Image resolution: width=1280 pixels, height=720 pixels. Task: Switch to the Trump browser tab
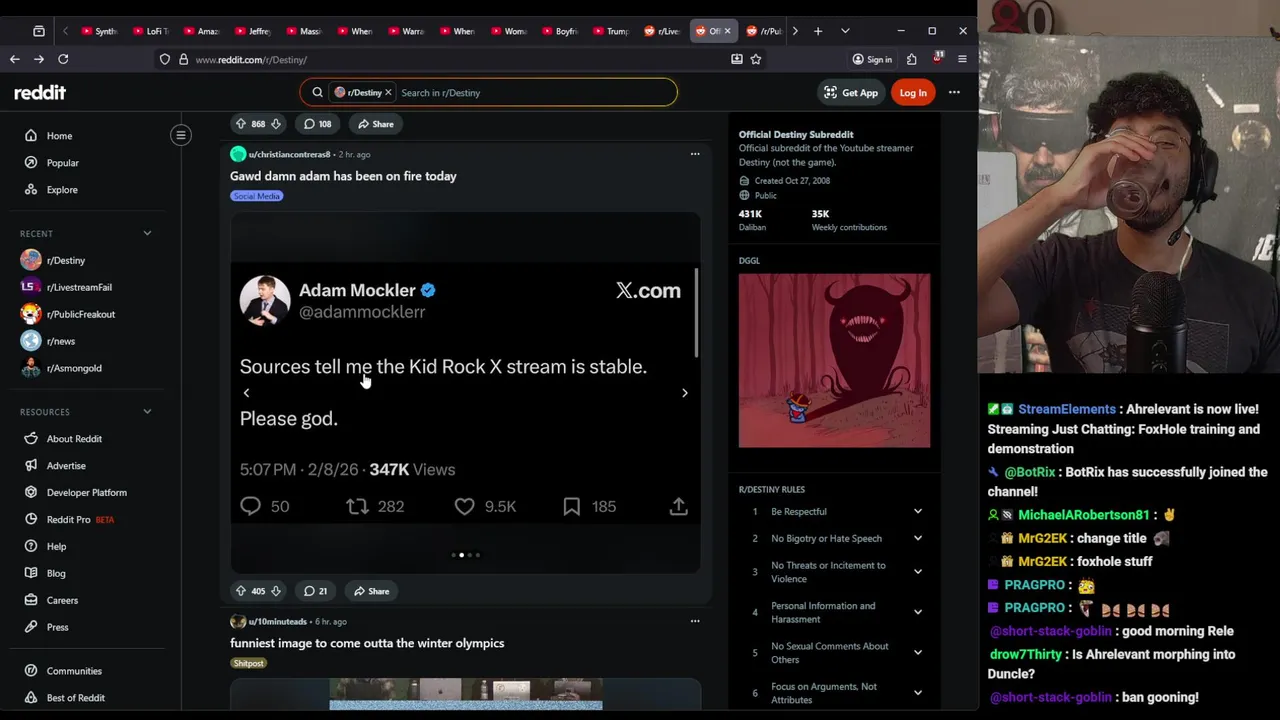click(610, 31)
